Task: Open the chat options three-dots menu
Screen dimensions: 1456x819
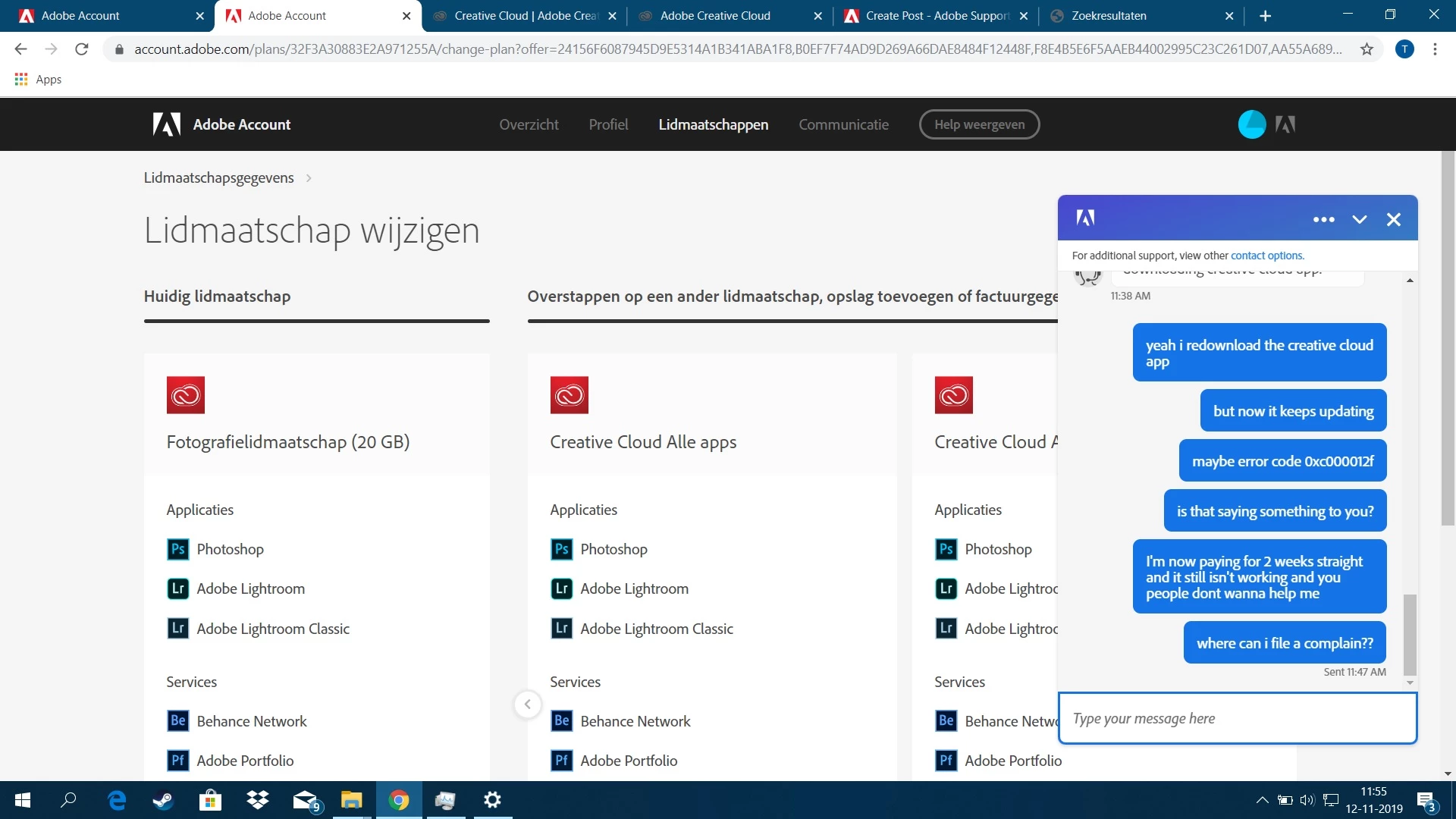Action: click(x=1323, y=220)
